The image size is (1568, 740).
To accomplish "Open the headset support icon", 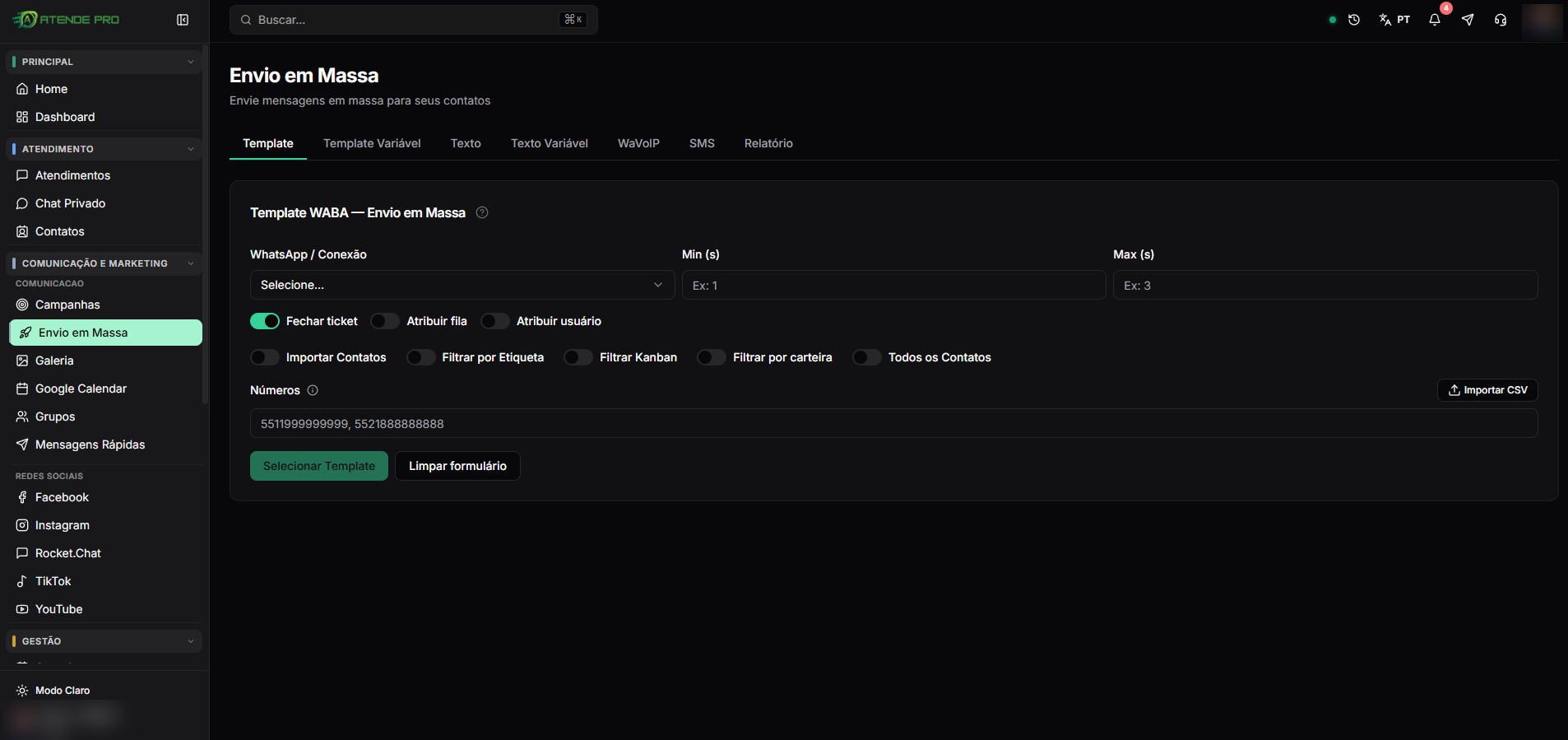I will [x=1501, y=20].
